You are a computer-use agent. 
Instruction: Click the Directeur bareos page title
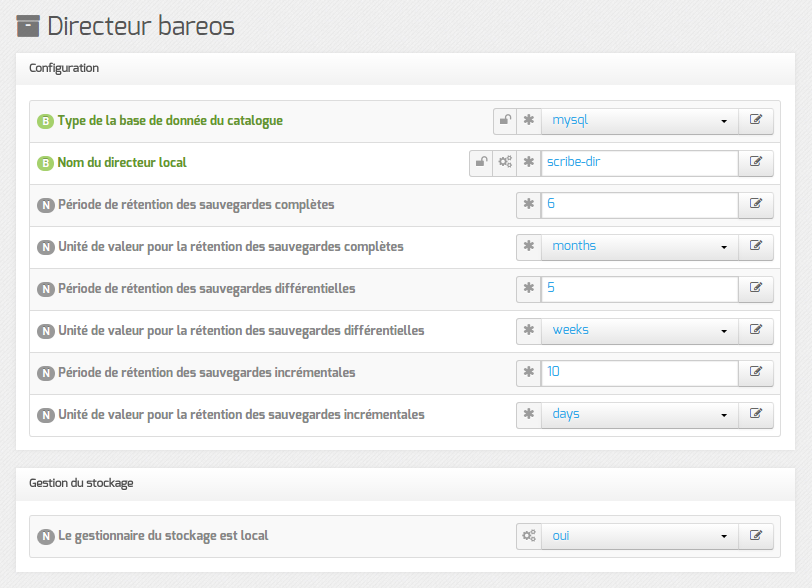(141, 26)
